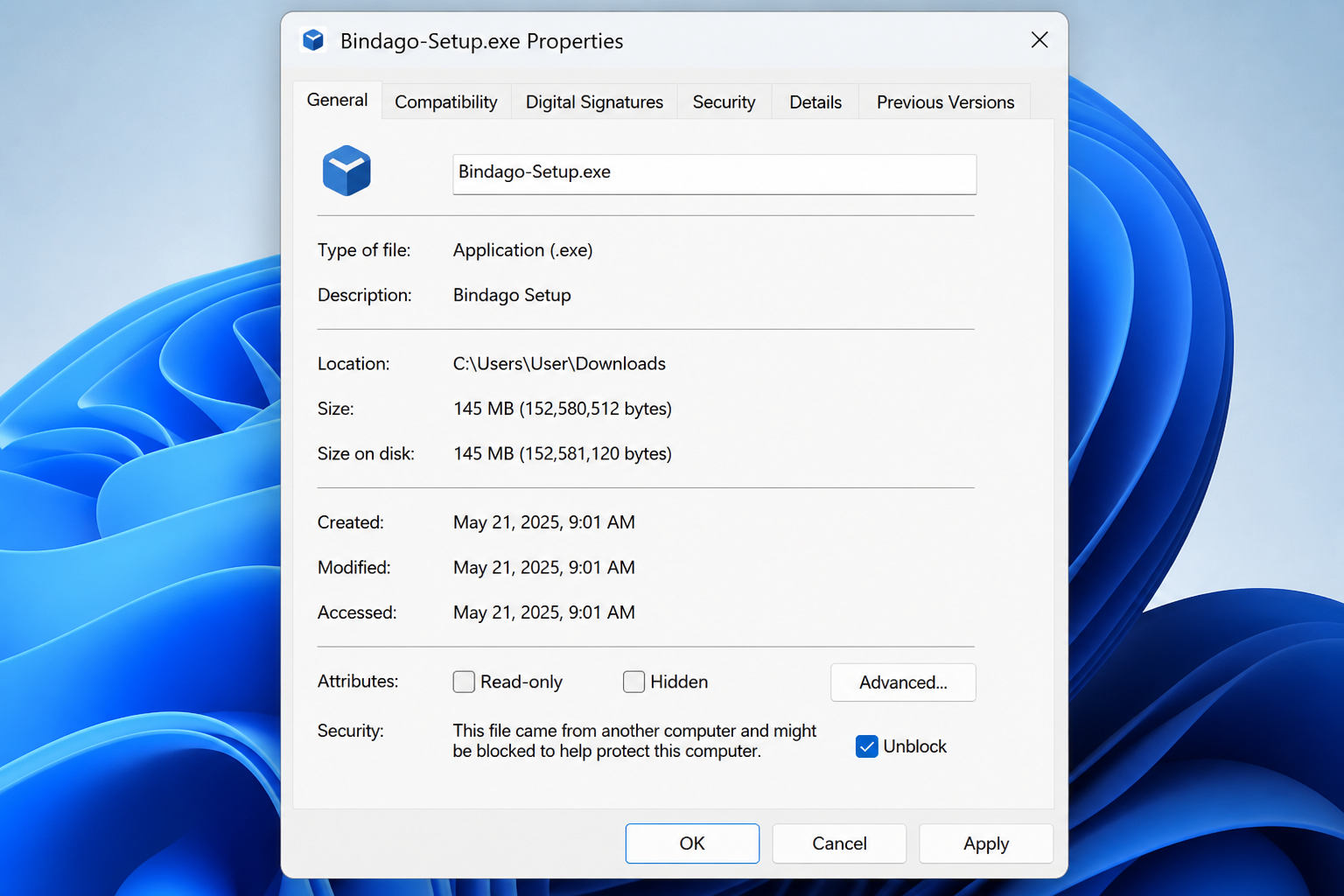Open the Digital Signatures tab
Screen dimensions: 1344x896
pyautogui.click(x=594, y=102)
